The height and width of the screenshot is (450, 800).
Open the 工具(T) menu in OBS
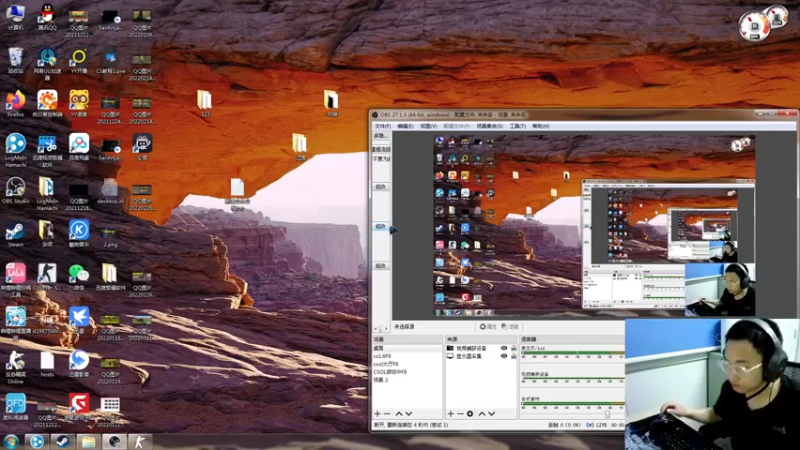pos(517,126)
